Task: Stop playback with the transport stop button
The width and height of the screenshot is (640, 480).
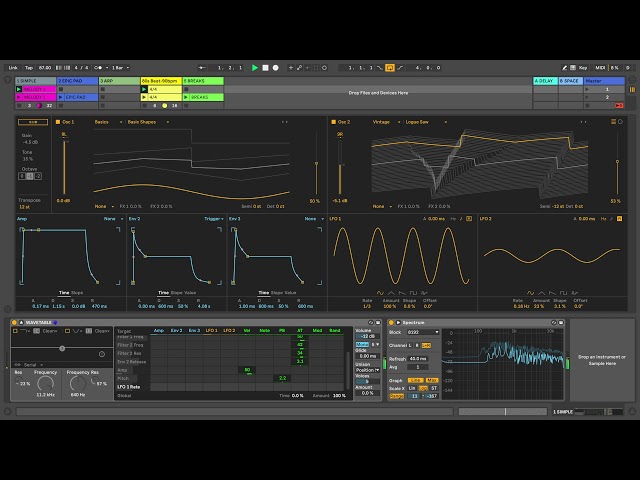Action: [x=265, y=68]
